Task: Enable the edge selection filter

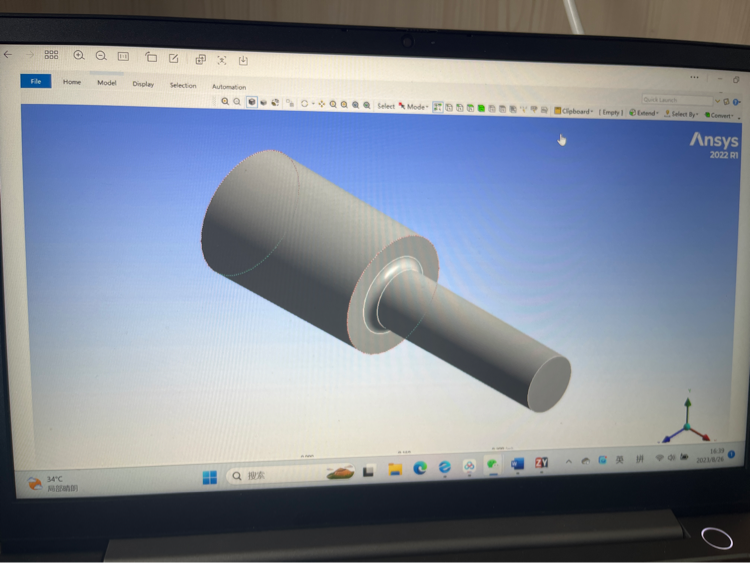Action: tap(460, 108)
